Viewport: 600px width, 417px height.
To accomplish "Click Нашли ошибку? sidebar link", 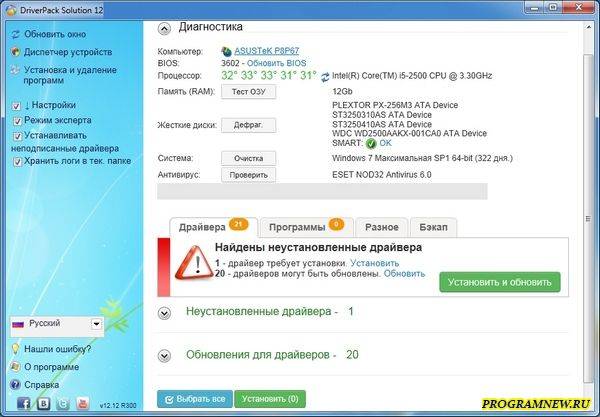I will click(58, 349).
